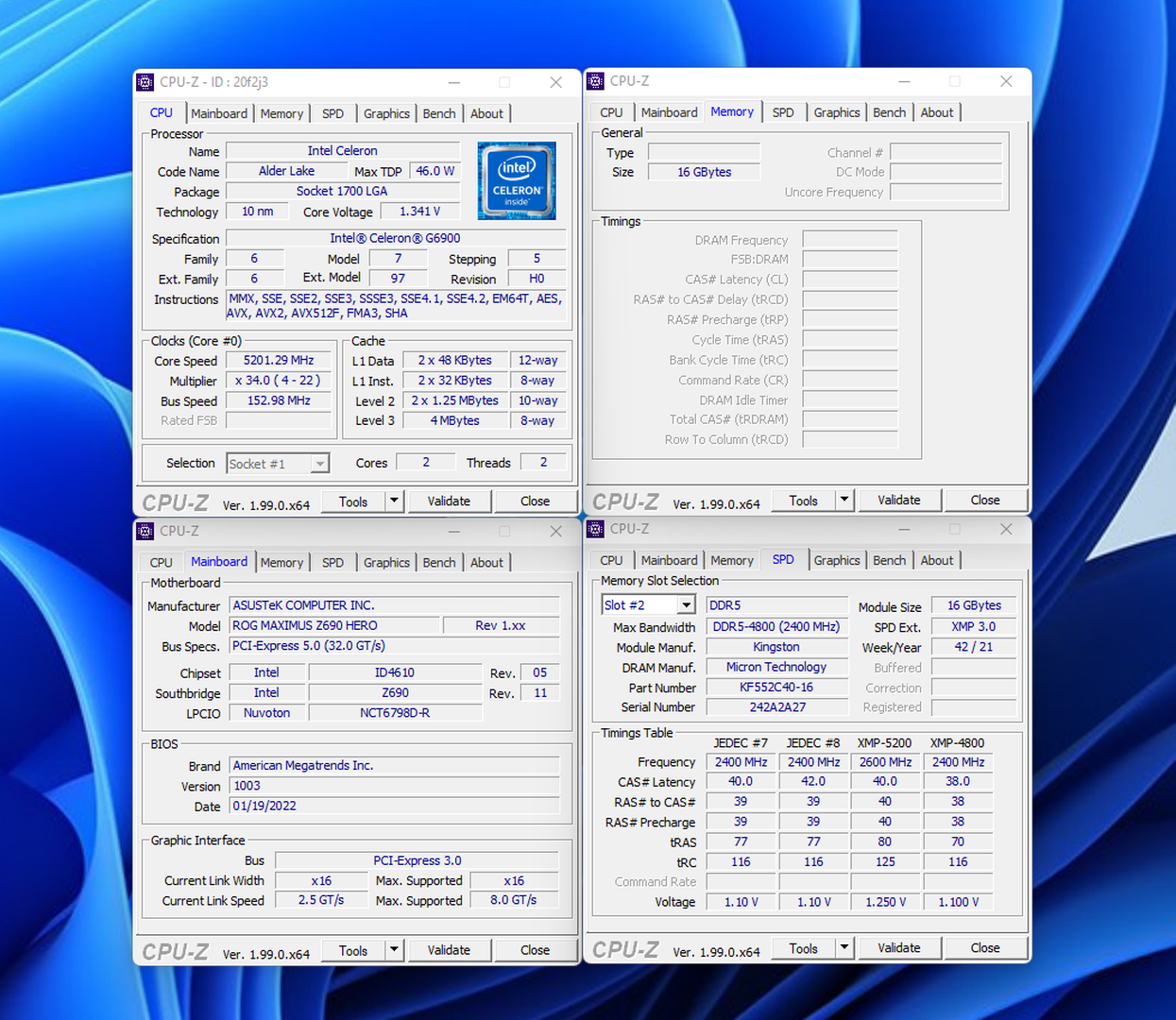Click Validate button in SPD window
The image size is (1176, 1020).
[x=899, y=947]
